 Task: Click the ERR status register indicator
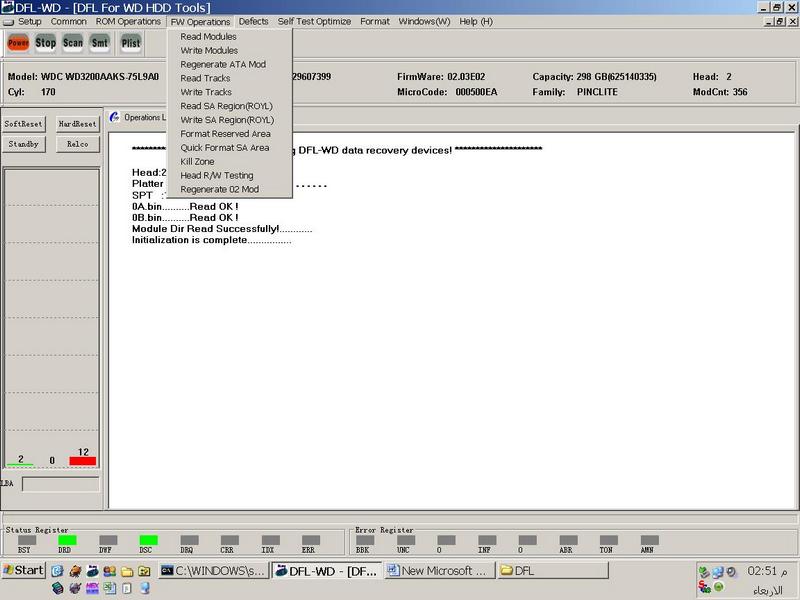[x=311, y=540]
